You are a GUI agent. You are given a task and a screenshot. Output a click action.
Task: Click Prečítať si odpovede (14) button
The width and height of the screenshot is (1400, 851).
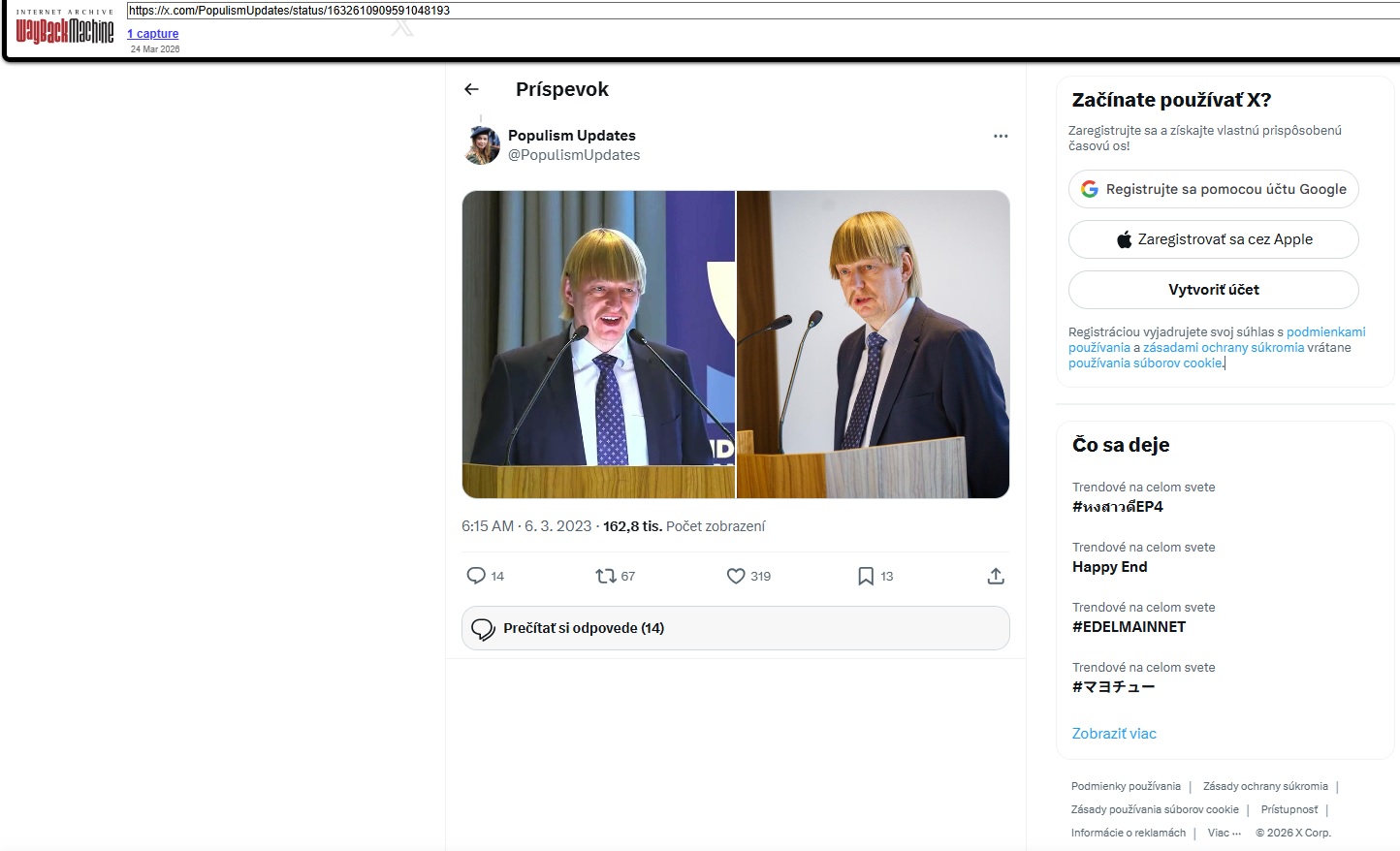(735, 628)
